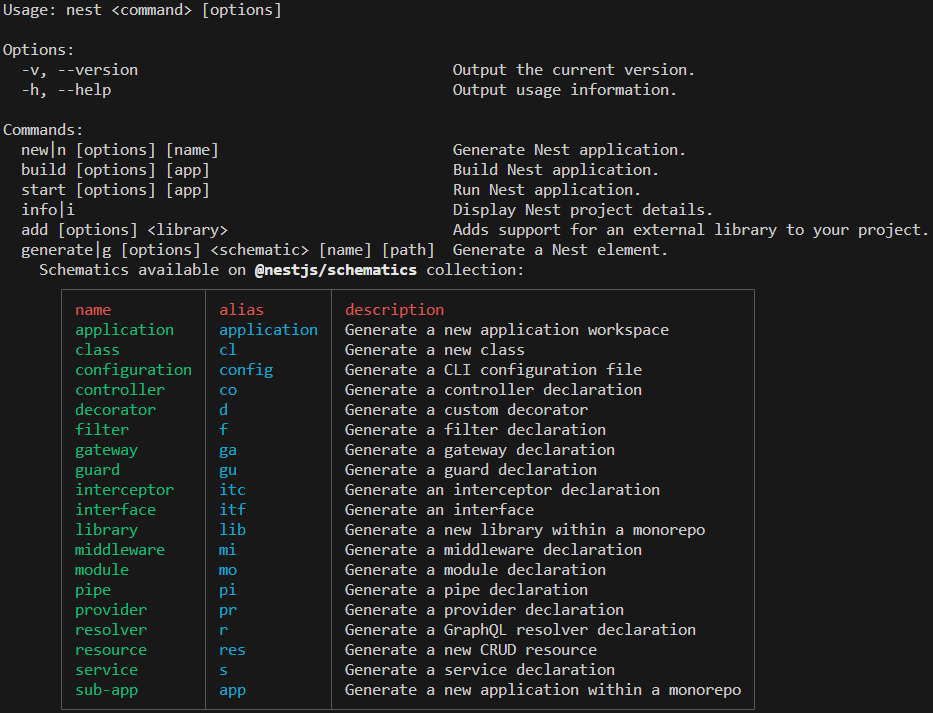
Task: Click the green 'class' schematic name
Action: 97,350
